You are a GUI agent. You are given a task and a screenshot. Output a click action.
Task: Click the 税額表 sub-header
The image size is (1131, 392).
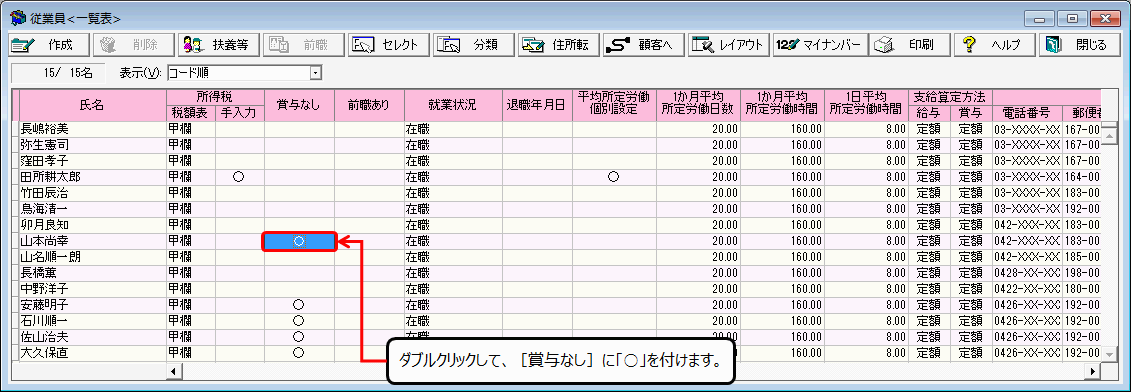pos(190,113)
